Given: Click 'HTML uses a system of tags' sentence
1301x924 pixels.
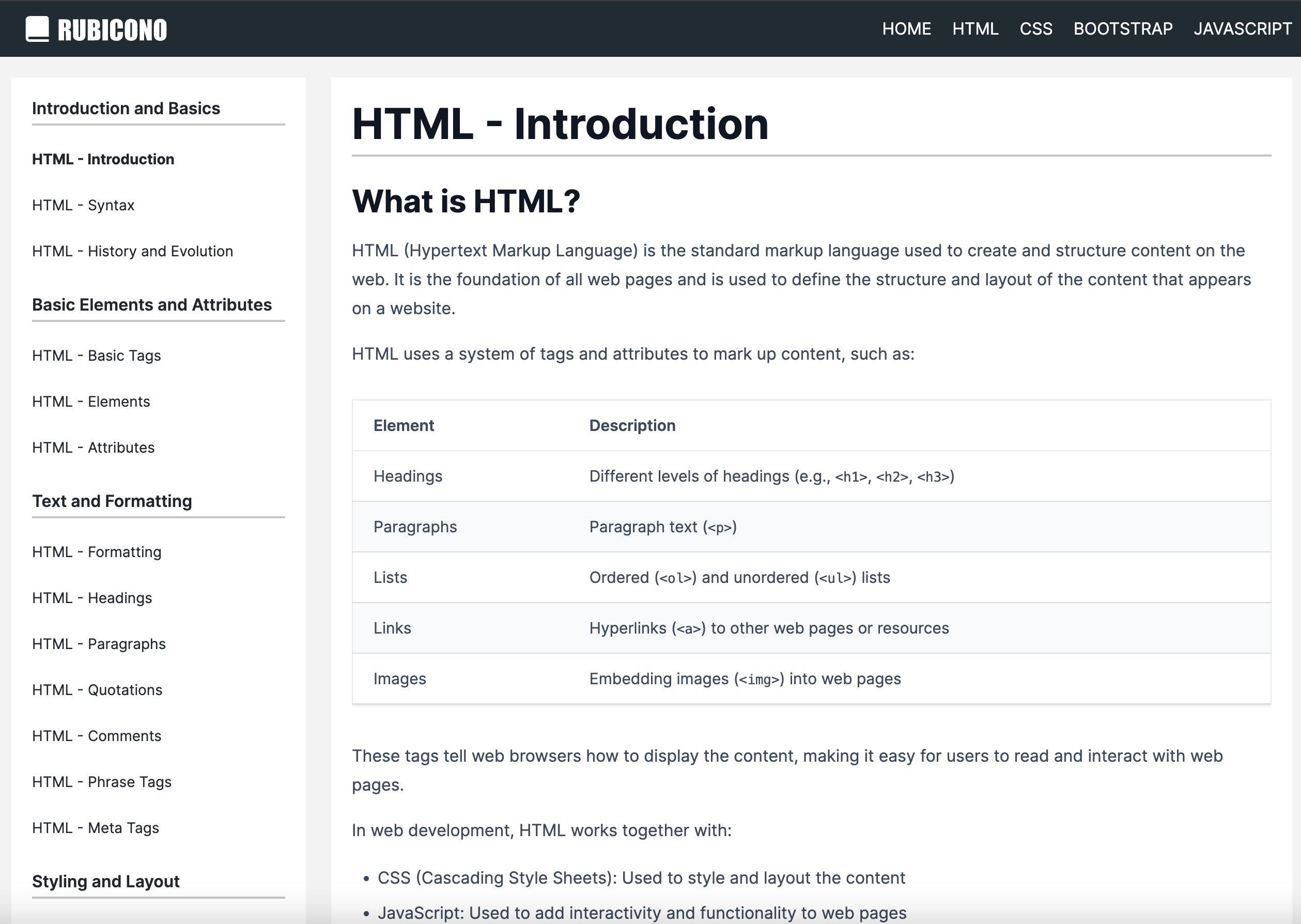Looking at the screenshot, I should tap(633, 354).
